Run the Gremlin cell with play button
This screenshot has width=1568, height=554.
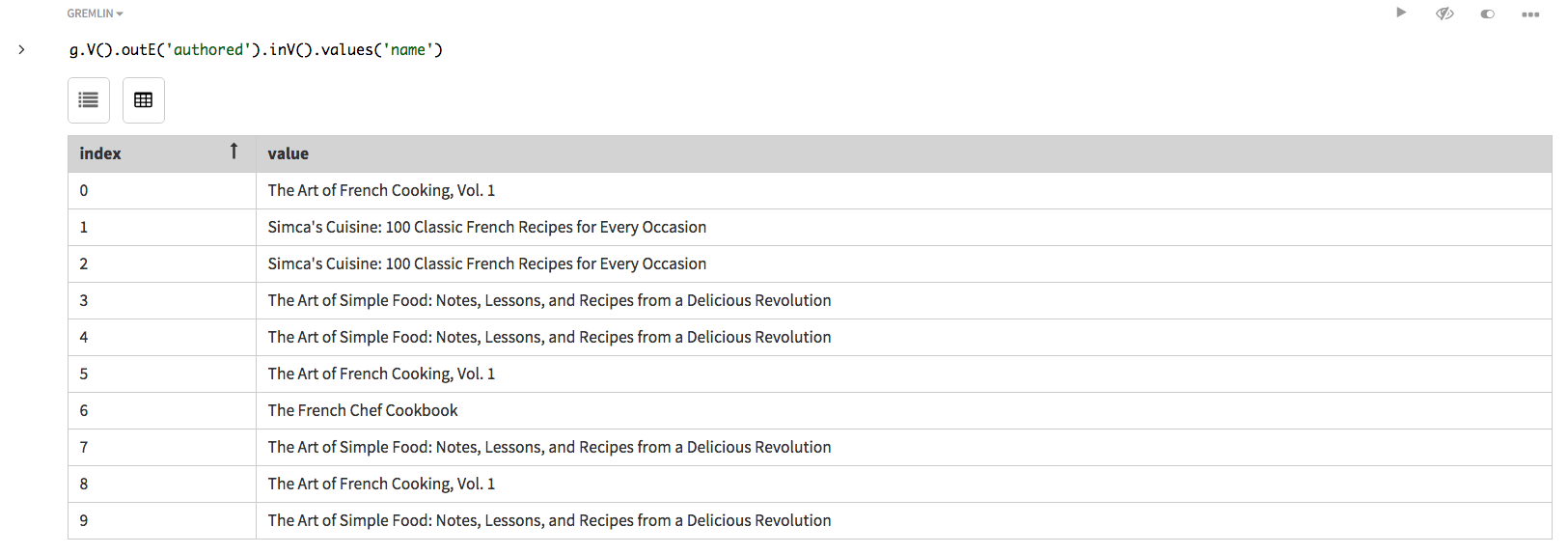pyautogui.click(x=1401, y=13)
